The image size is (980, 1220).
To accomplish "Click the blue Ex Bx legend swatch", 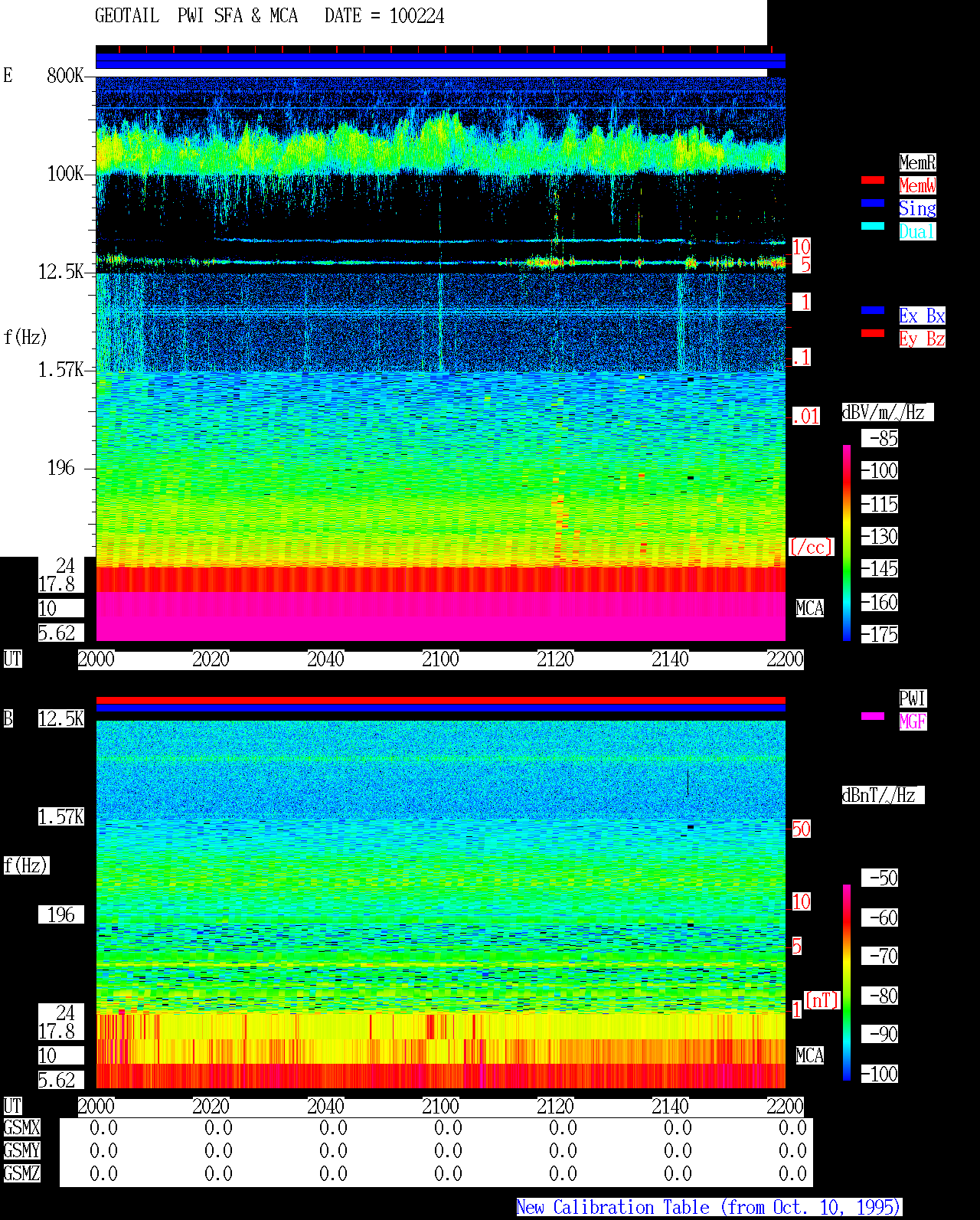I will pyautogui.click(x=873, y=310).
